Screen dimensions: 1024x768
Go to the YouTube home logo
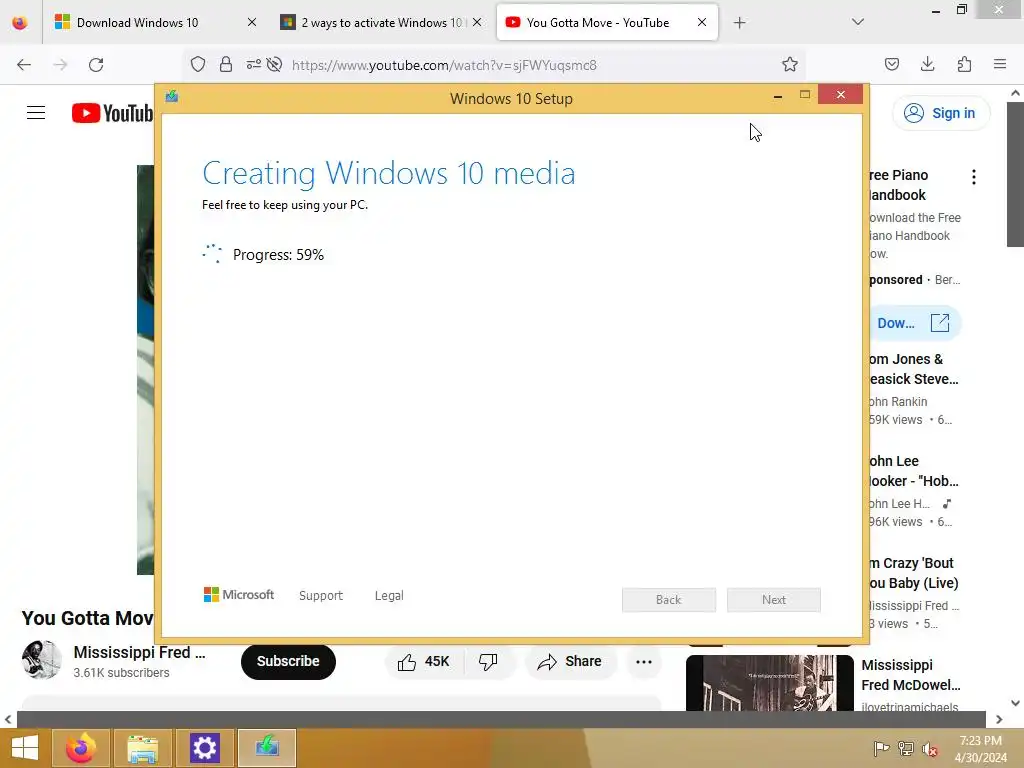tap(112, 113)
